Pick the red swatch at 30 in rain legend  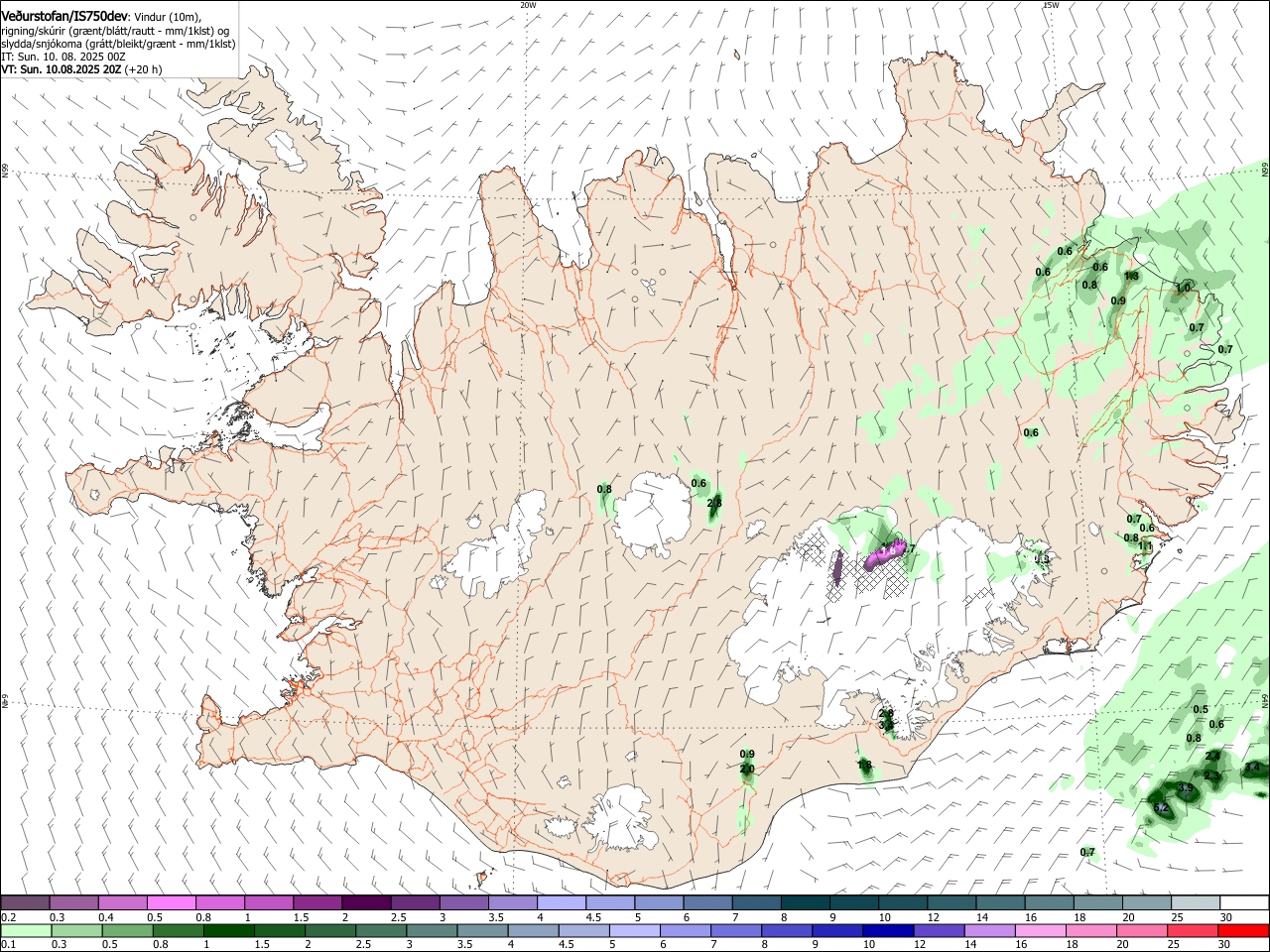click(x=1243, y=930)
